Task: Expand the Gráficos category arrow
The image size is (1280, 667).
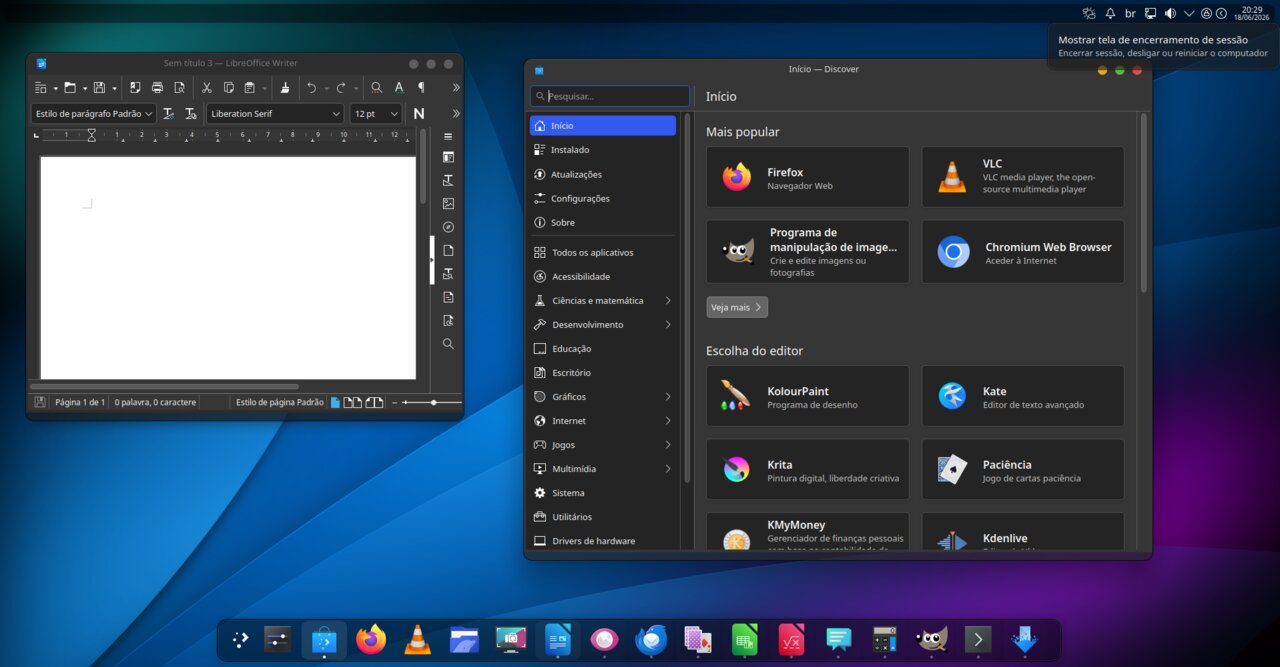Action: tap(668, 397)
